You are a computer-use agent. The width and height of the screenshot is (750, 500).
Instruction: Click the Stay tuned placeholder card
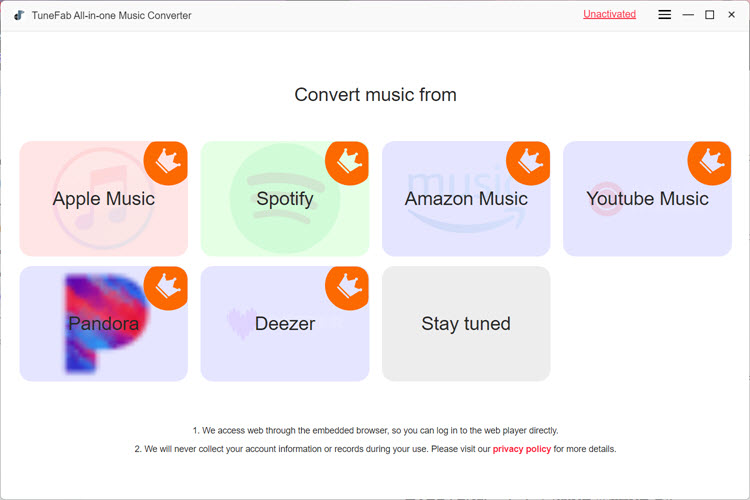point(466,324)
